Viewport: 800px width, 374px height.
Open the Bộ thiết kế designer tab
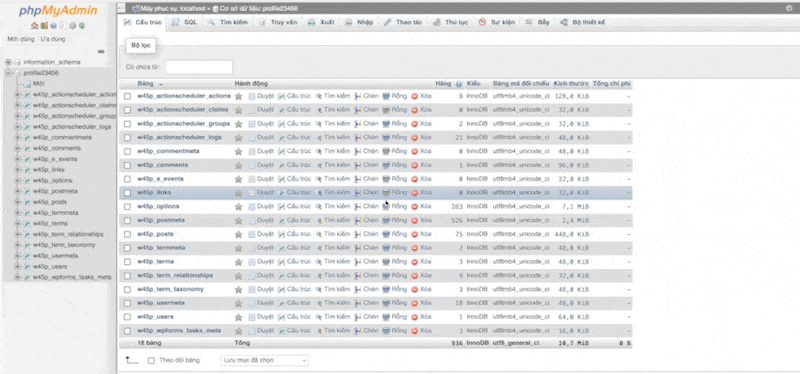point(583,22)
